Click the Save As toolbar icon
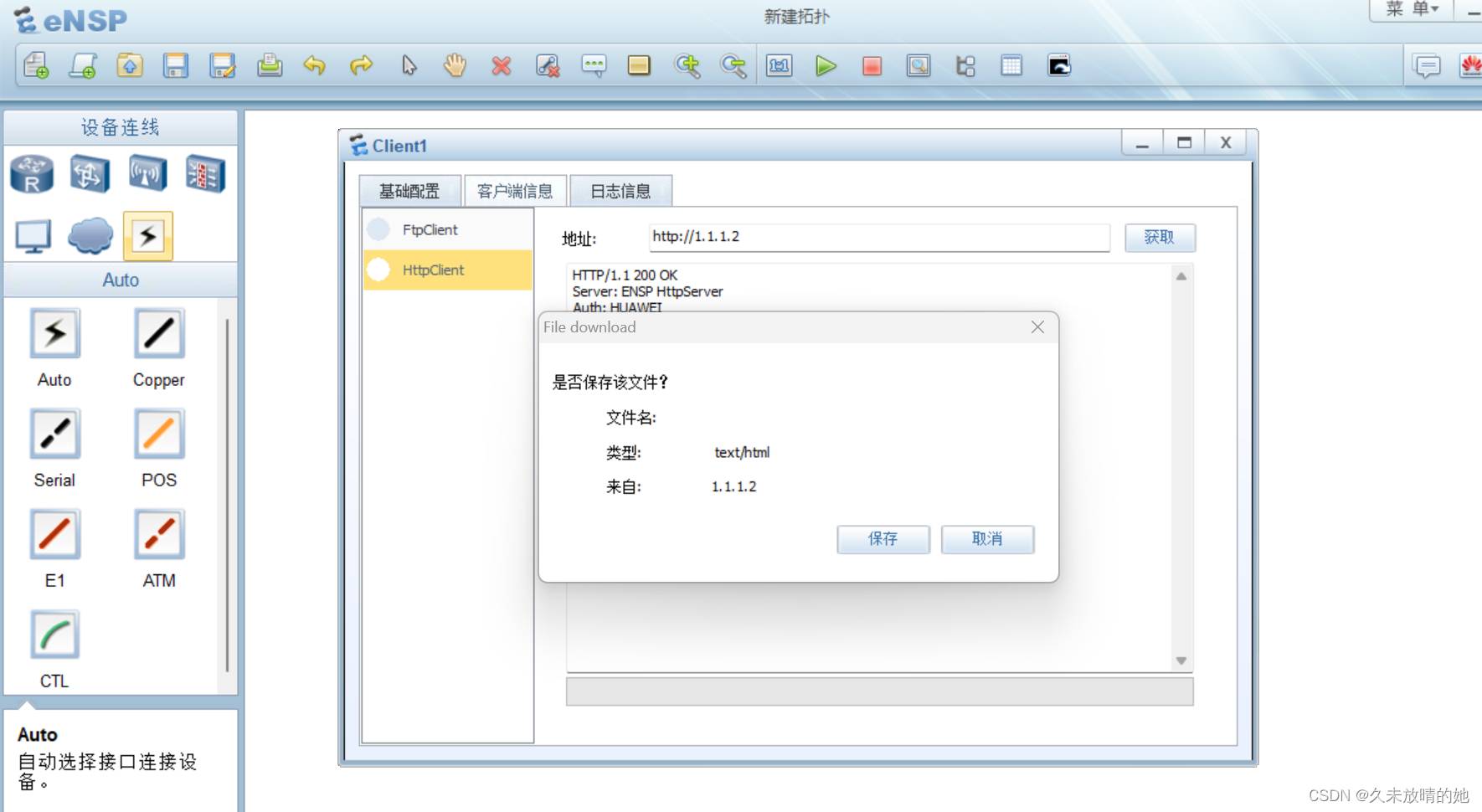Viewport: 1482px width, 812px height. click(x=222, y=65)
